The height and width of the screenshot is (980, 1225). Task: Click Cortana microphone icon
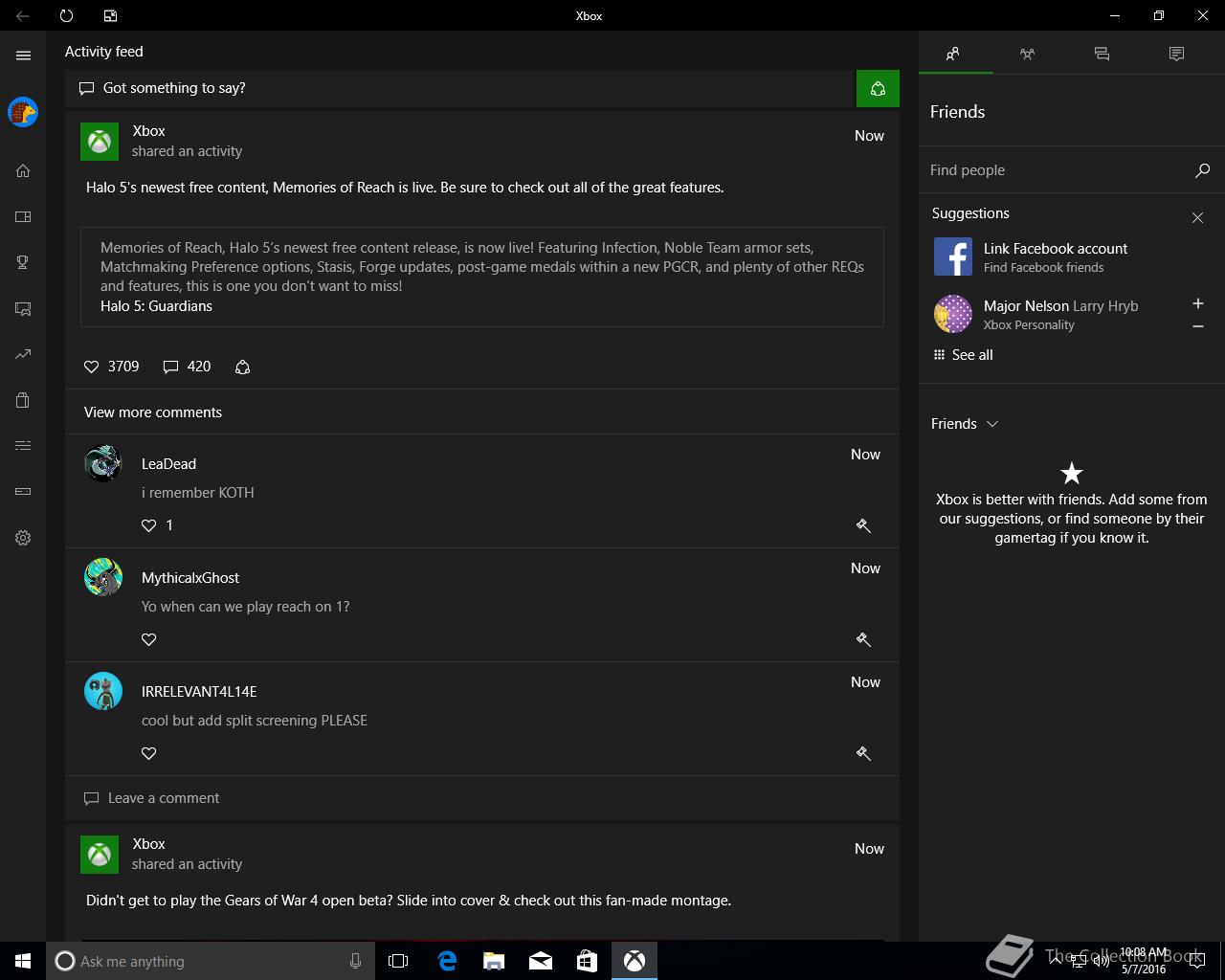pyautogui.click(x=355, y=961)
